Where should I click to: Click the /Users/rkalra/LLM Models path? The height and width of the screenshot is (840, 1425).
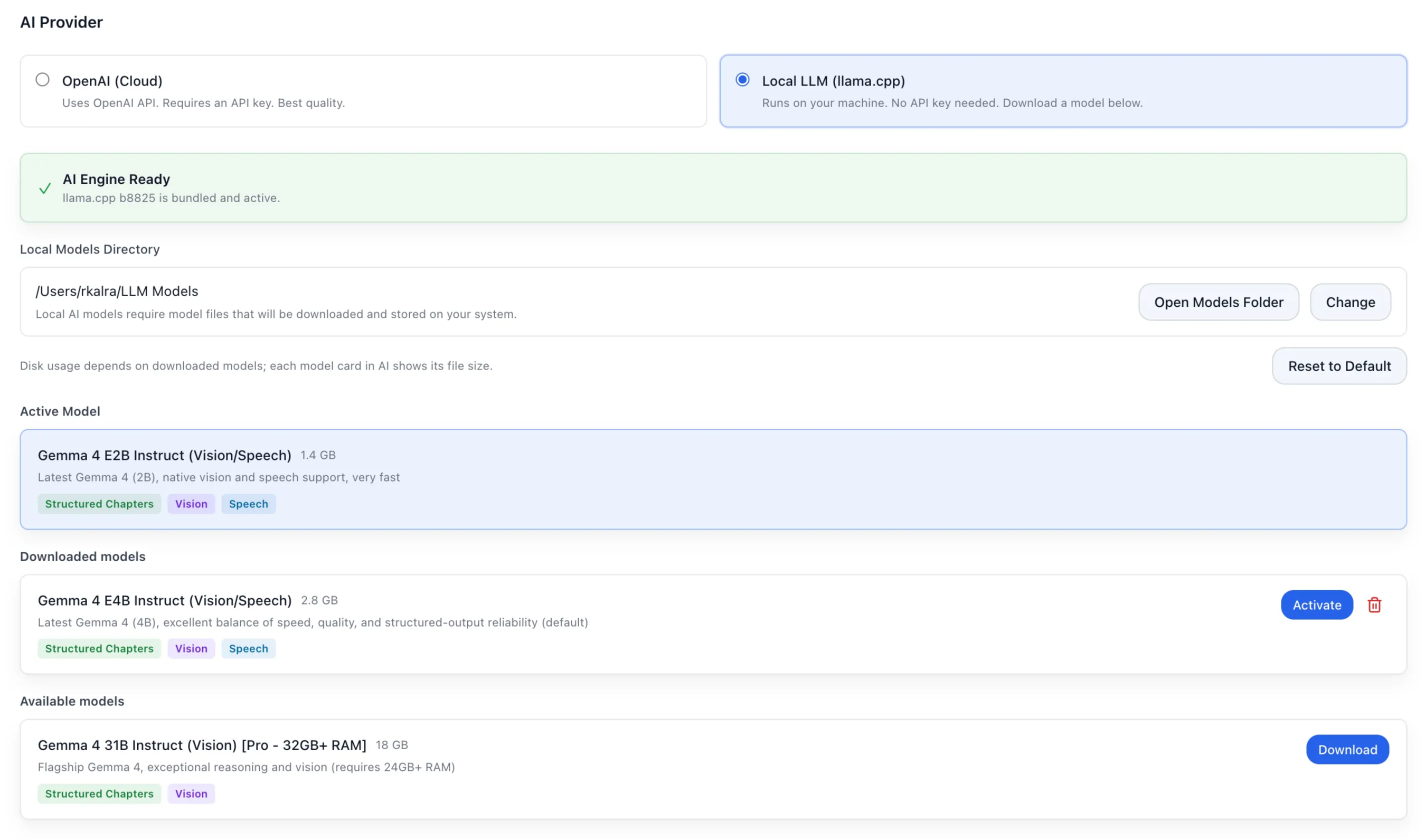pos(117,291)
